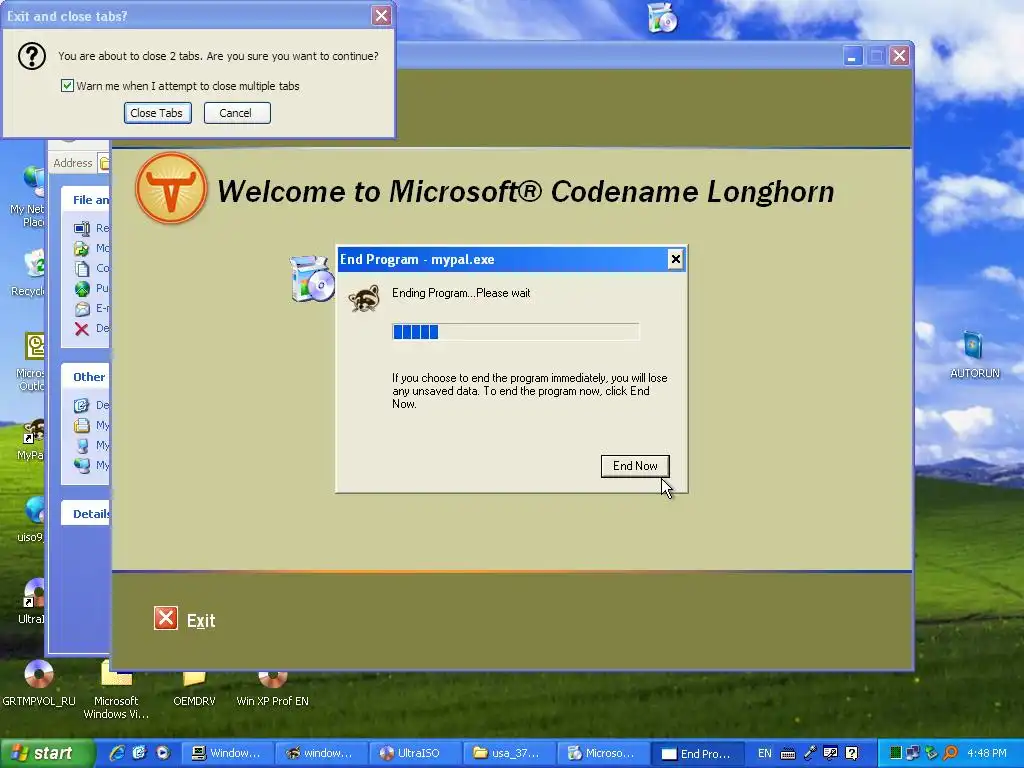Switch to the window... MyPal taskbar button

[x=321, y=753]
